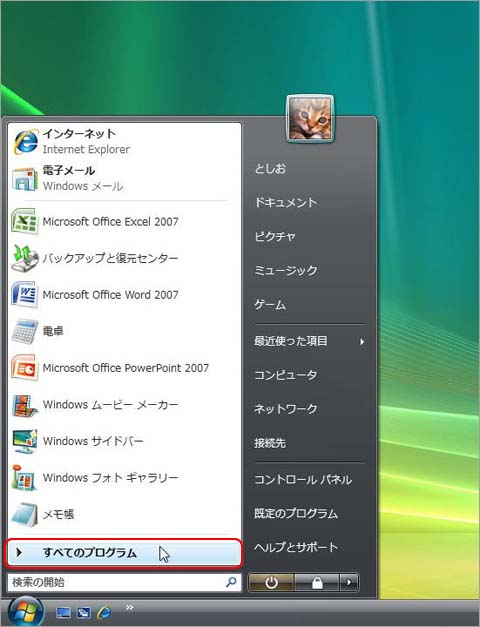
Task: Expand the 最近使った項目 submenu arrow
Action: tap(362, 341)
